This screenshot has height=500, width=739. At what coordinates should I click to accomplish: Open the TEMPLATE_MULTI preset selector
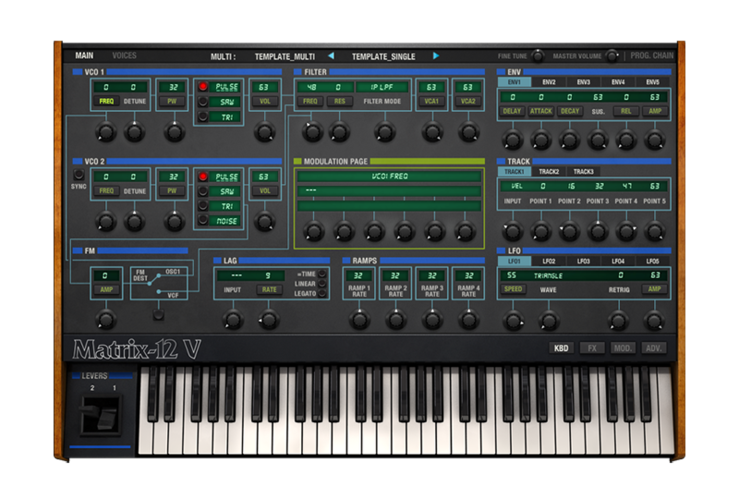[x=285, y=57]
